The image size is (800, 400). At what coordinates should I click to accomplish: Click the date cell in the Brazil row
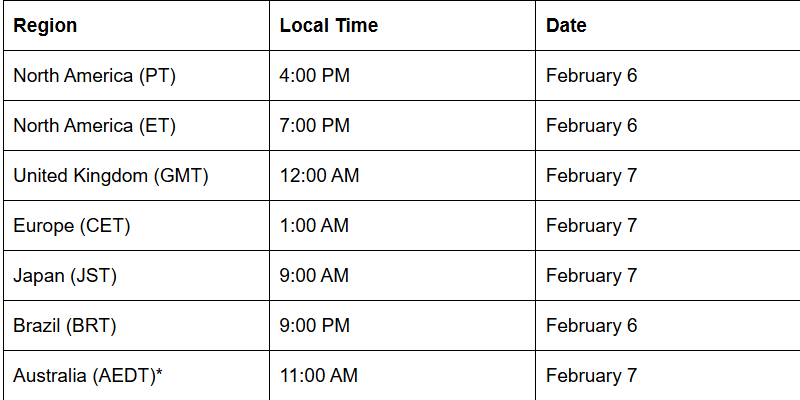591,326
